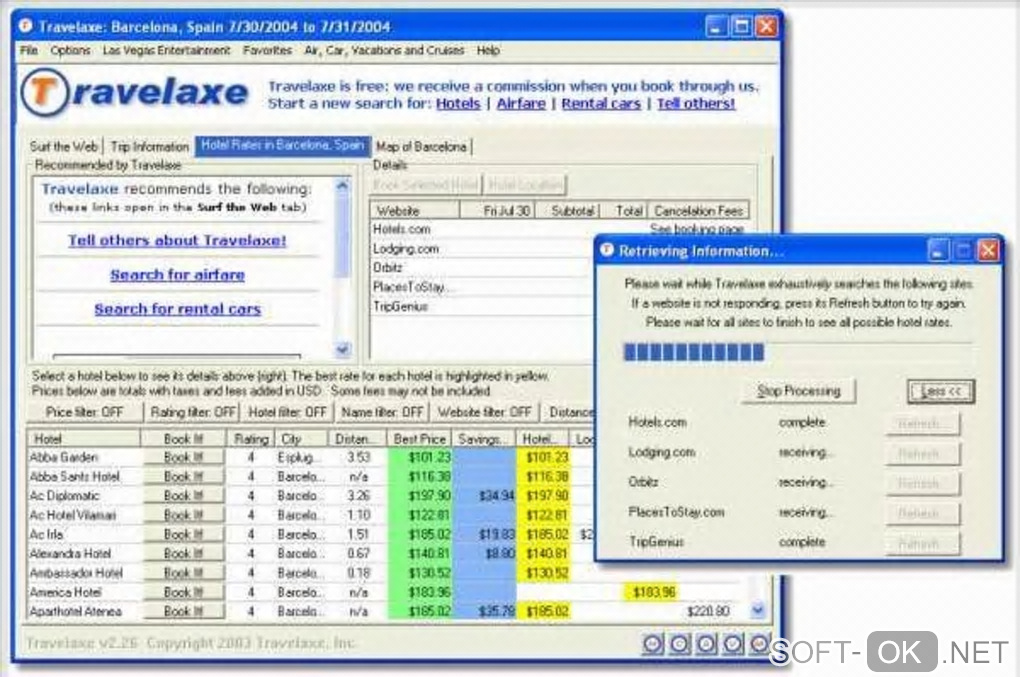The width and height of the screenshot is (1020, 677).
Task: Click Book It! for Abba Sants Hotel
Action: click(x=184, y=477)
